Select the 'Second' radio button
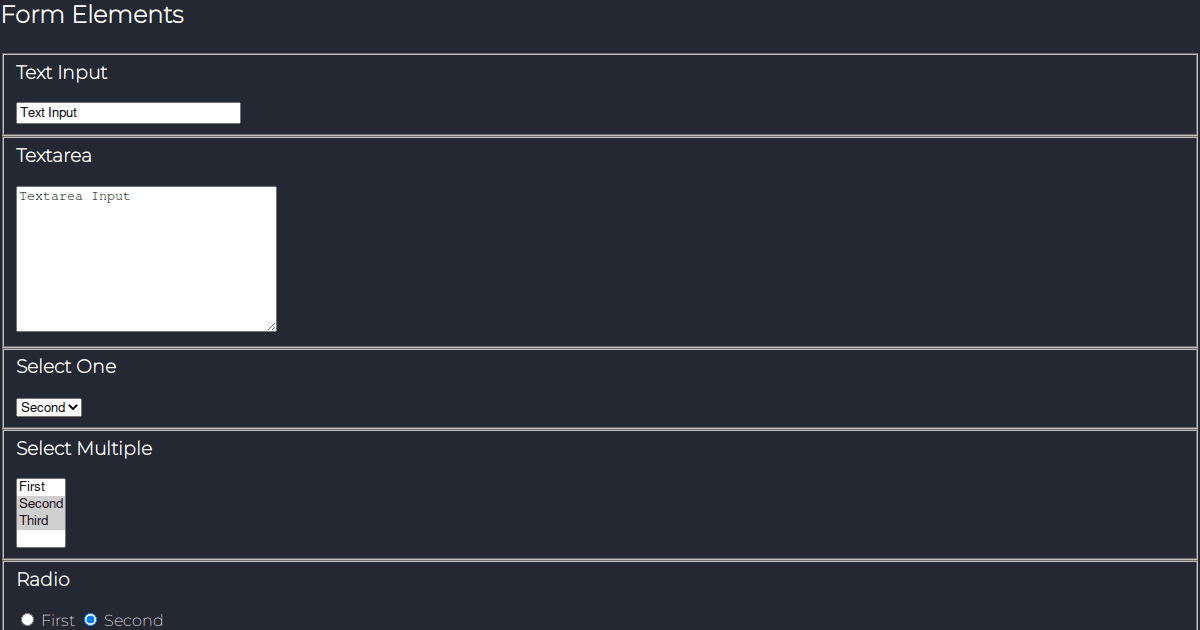 (91, 619)
